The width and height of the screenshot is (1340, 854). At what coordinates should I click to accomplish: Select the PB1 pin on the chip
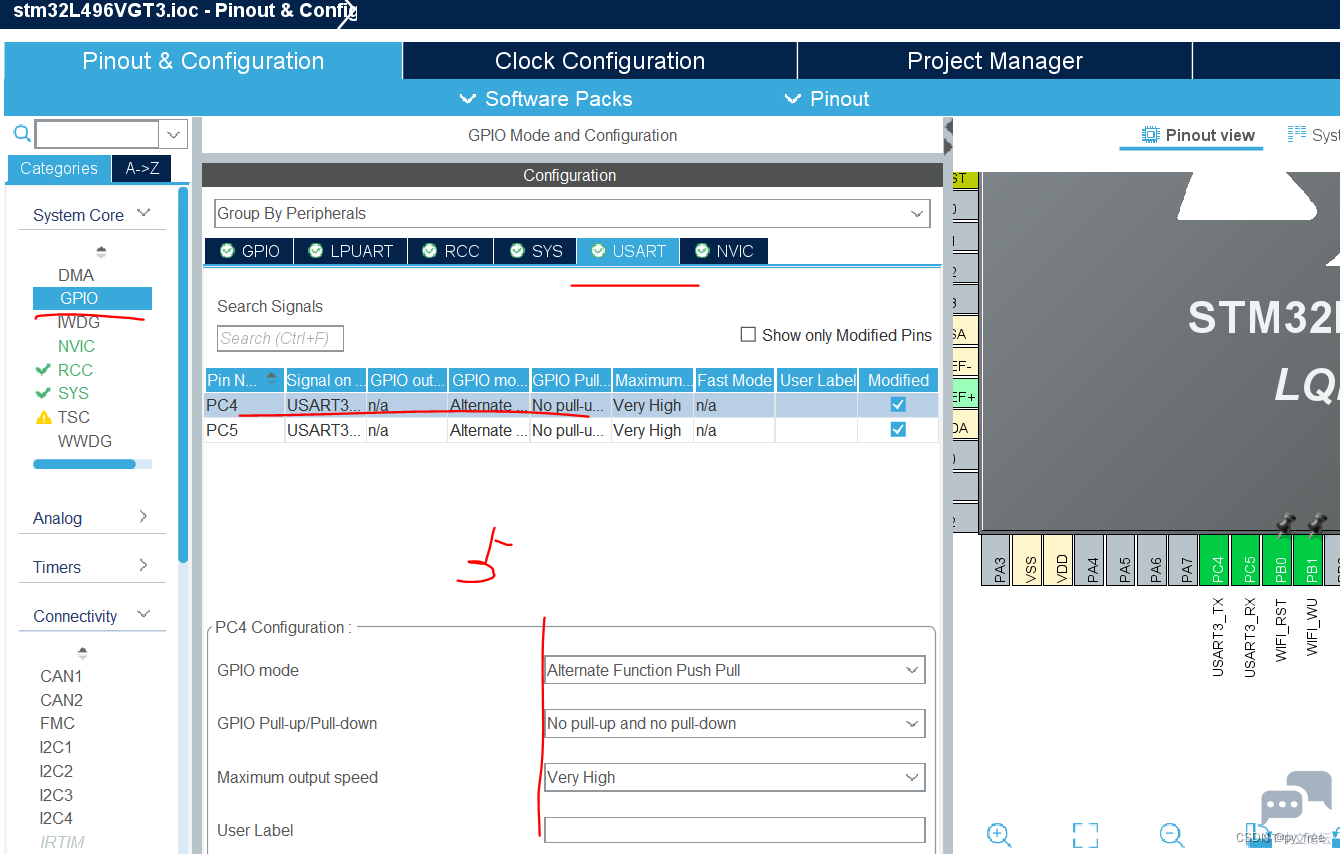pyautogui.click(x=1310, y=559)
